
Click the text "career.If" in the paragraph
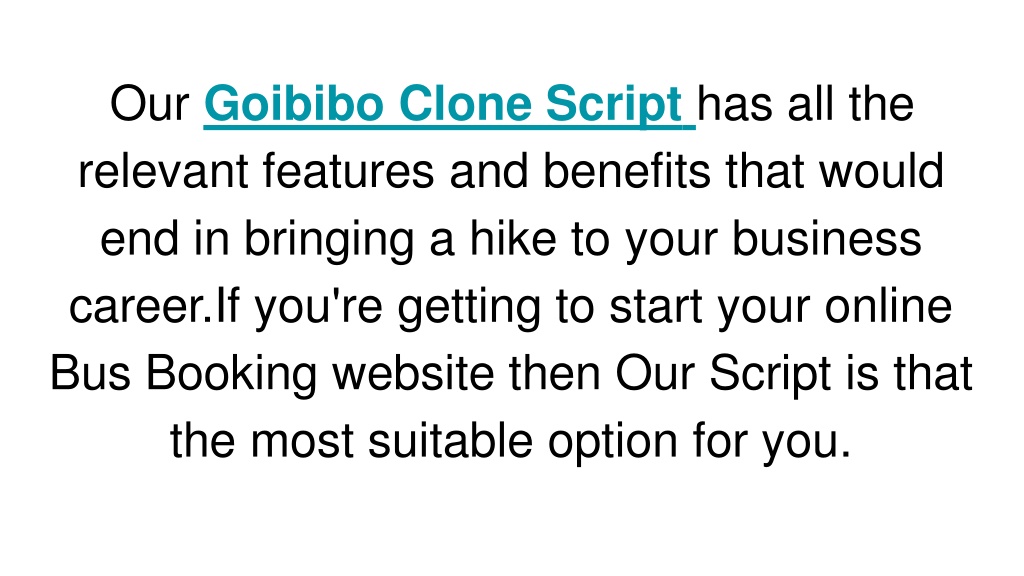[x=155, y=306]
